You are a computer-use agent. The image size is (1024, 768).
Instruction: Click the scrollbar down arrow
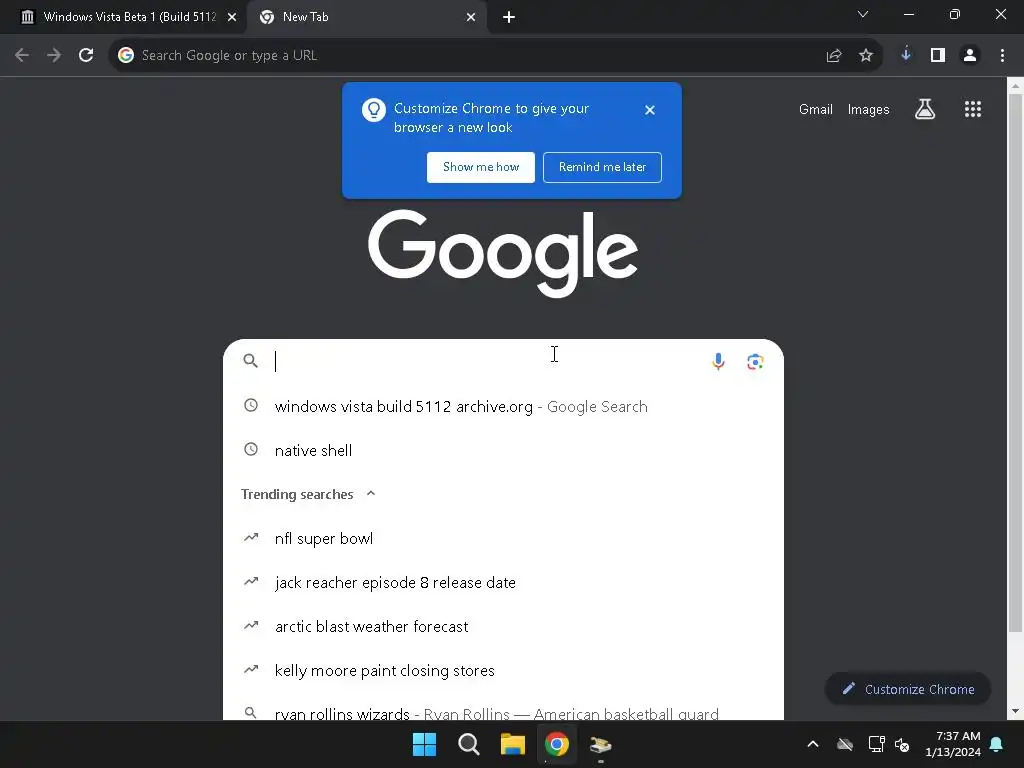point(1015,711)
